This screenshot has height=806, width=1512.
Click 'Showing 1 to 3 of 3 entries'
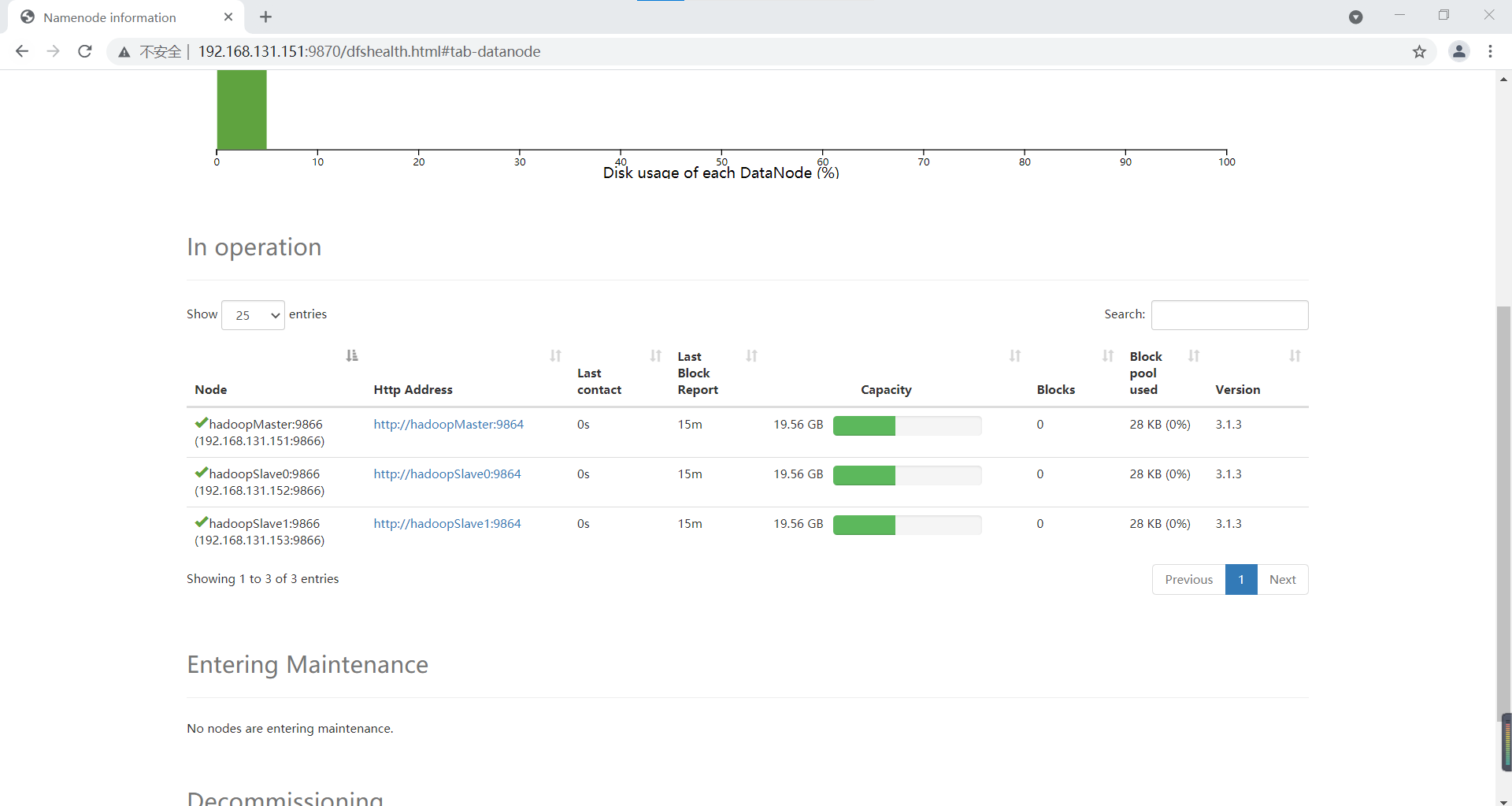(x=263, y=578)
